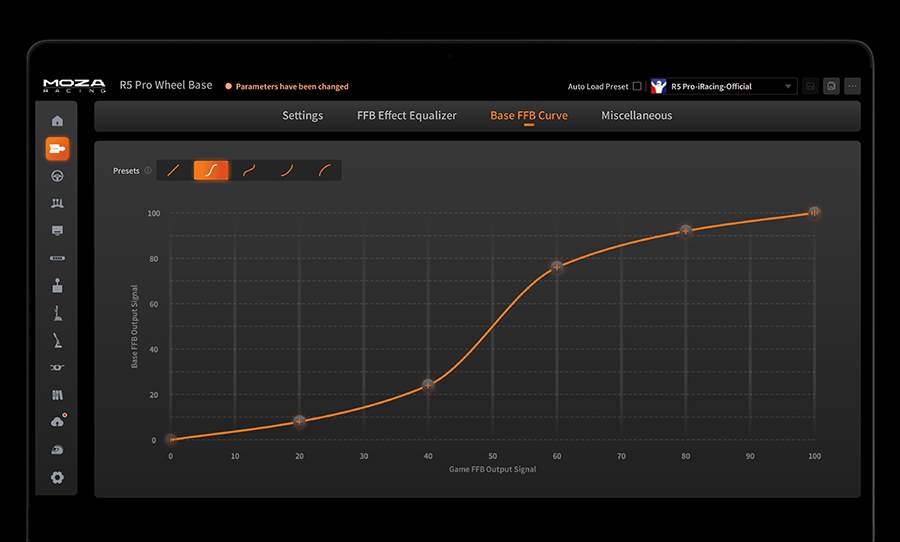
Task: Open the handbrake settings icon
Action: (x=57, y=340)
